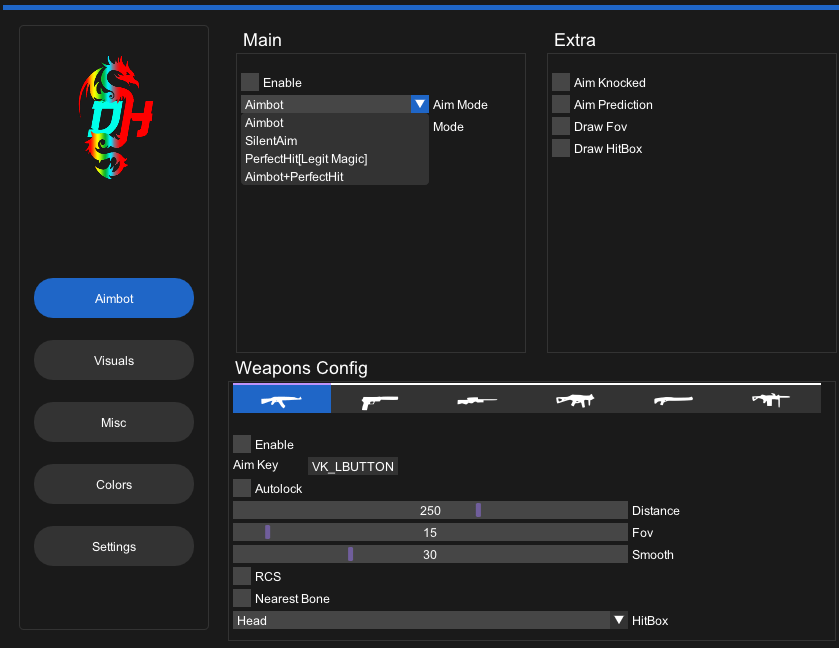839x648 pixels.
Task: Click the selected Aimbot value in Aim Mode combo
Action: [326, 104]
